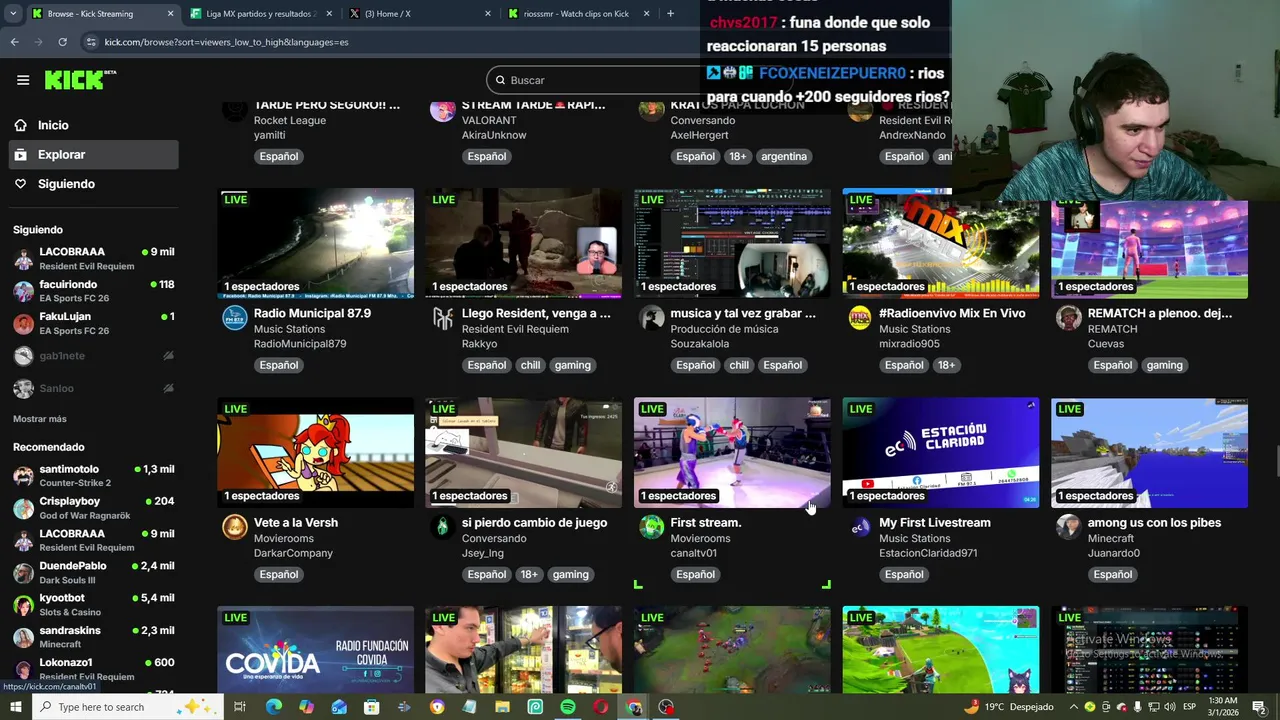Click Cuevas channel avatar

pos(1069,318)
